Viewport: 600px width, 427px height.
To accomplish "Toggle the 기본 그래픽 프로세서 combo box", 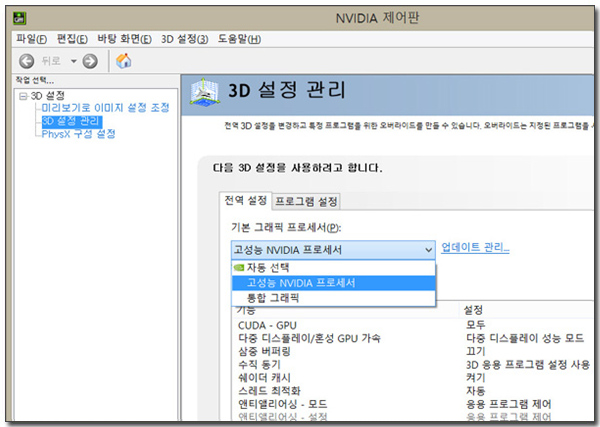I will point(333,250).
